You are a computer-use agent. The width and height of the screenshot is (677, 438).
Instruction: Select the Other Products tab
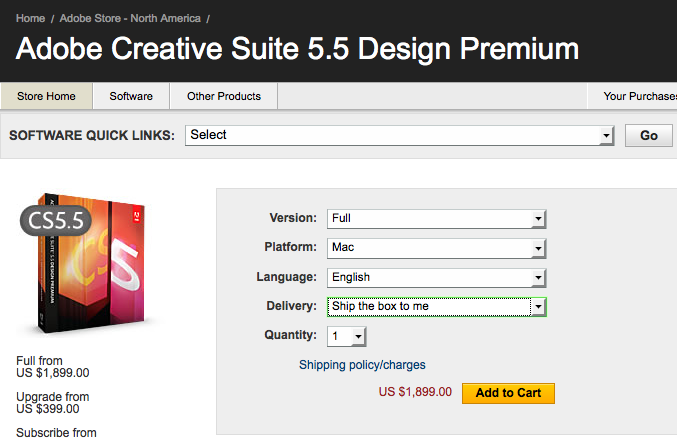(224, 96)
